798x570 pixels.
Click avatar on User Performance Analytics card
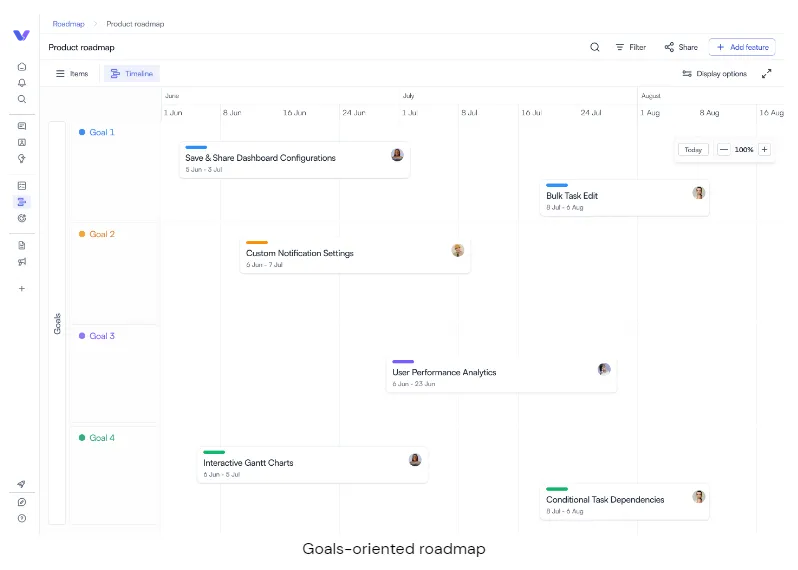coord(604,369)
